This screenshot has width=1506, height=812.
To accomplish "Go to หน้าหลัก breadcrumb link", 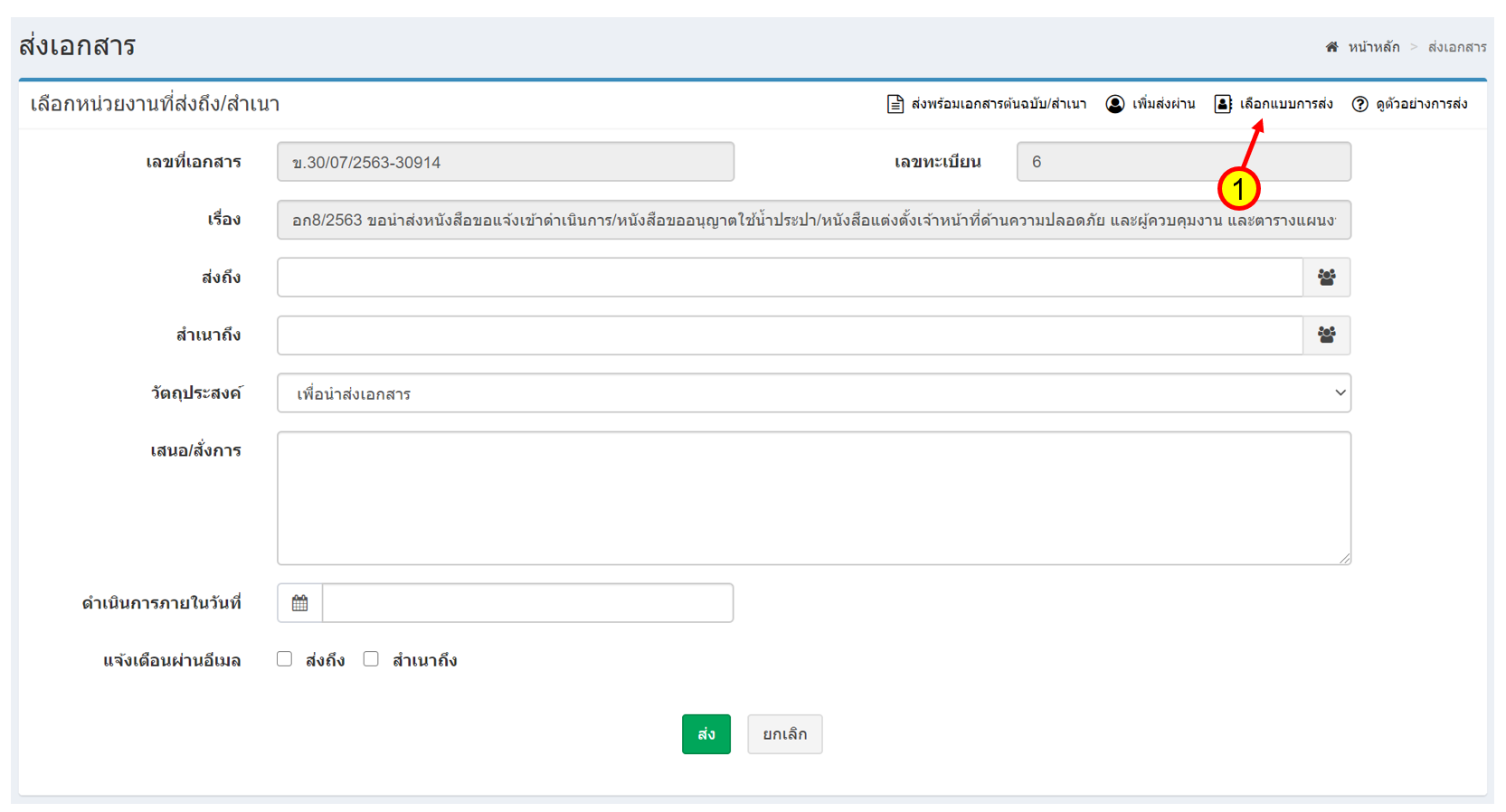I will coord(1373,47).
